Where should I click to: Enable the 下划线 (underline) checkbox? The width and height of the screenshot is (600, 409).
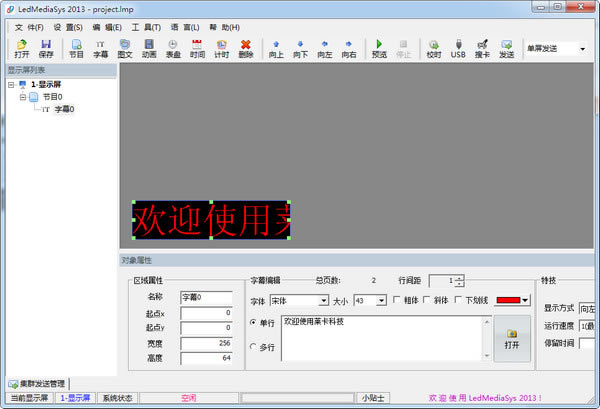pyautogui.click(x=458, y=300)
